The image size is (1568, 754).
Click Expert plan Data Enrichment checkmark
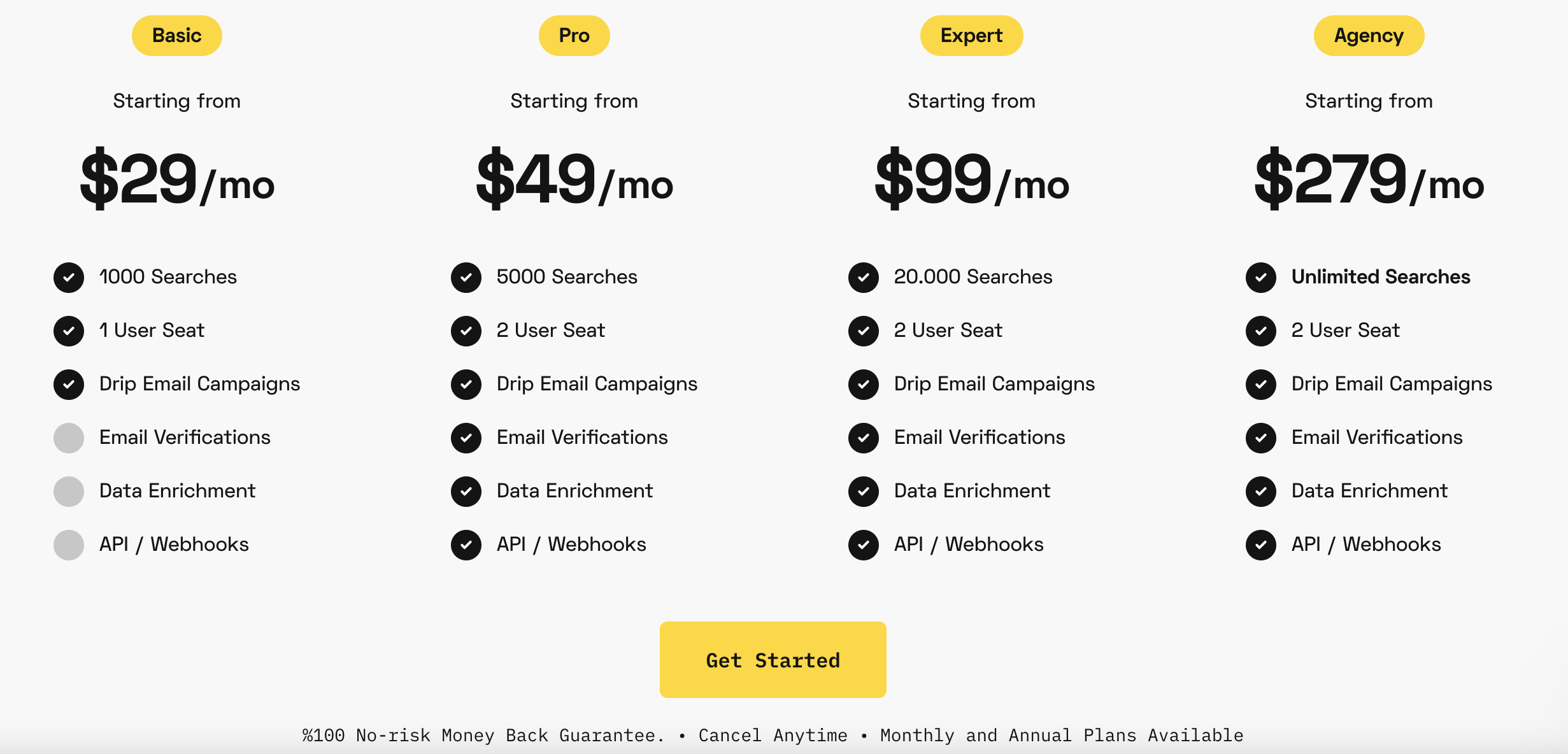(x=864, y=492)
